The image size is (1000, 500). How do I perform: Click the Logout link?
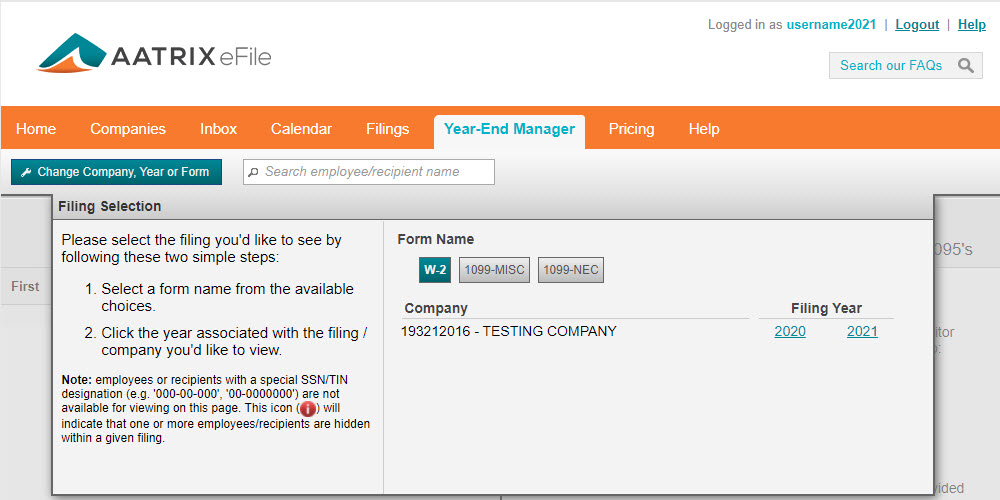coord(917,25)
